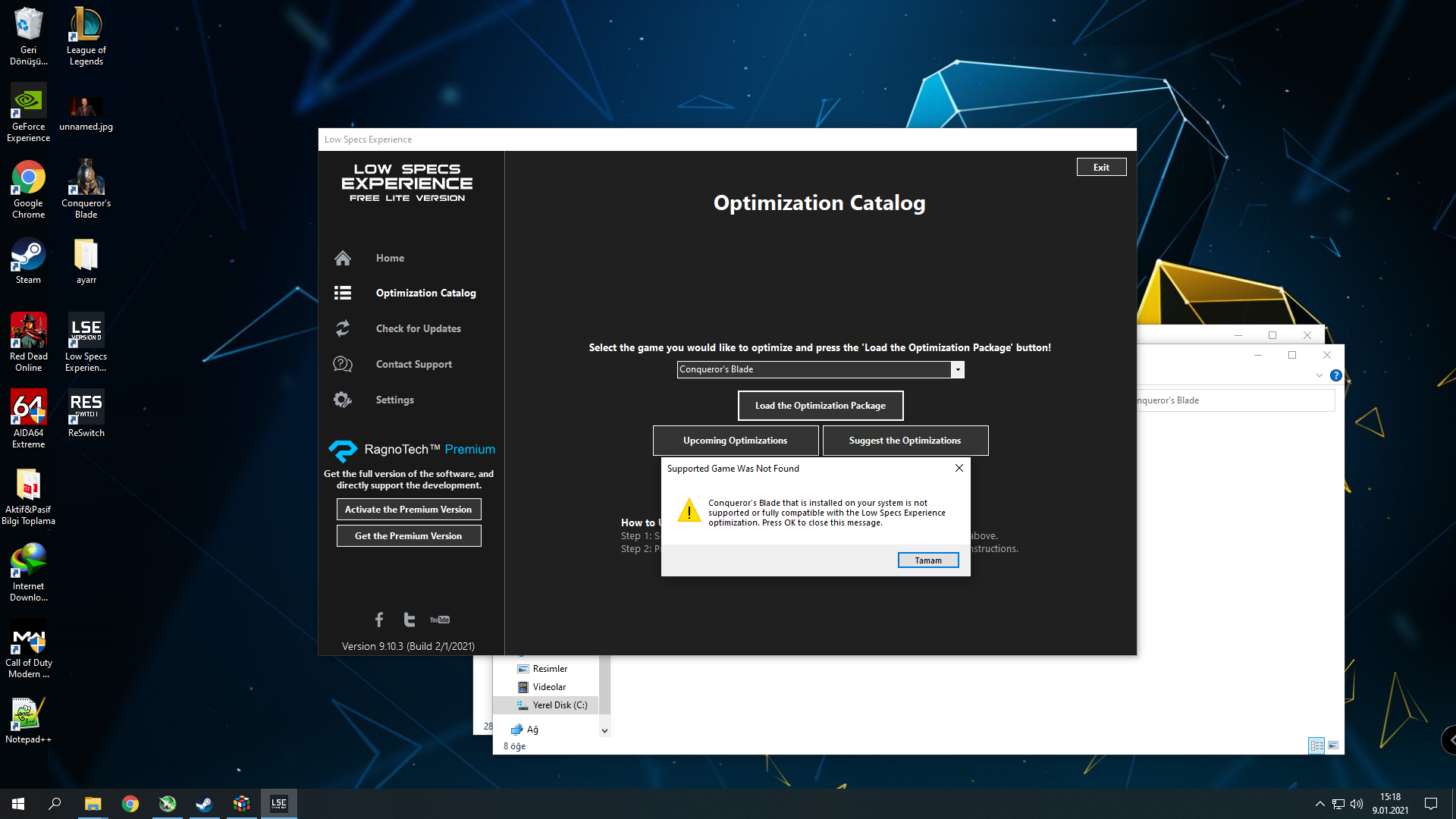The image size is (1456, 819).
Task: Open the Twitter social icon
Action: click(x=409, y=620)
